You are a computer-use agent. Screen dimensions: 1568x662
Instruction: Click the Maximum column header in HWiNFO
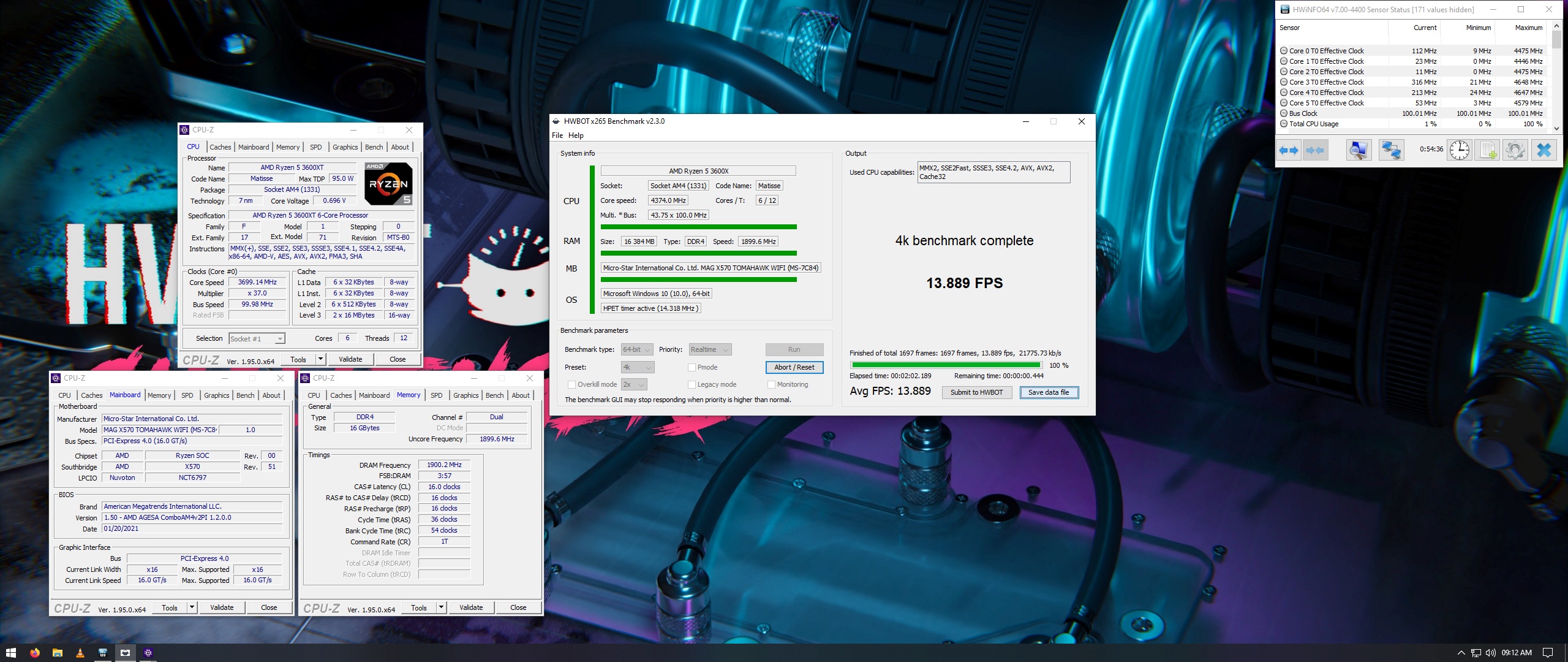point(1521,28)
